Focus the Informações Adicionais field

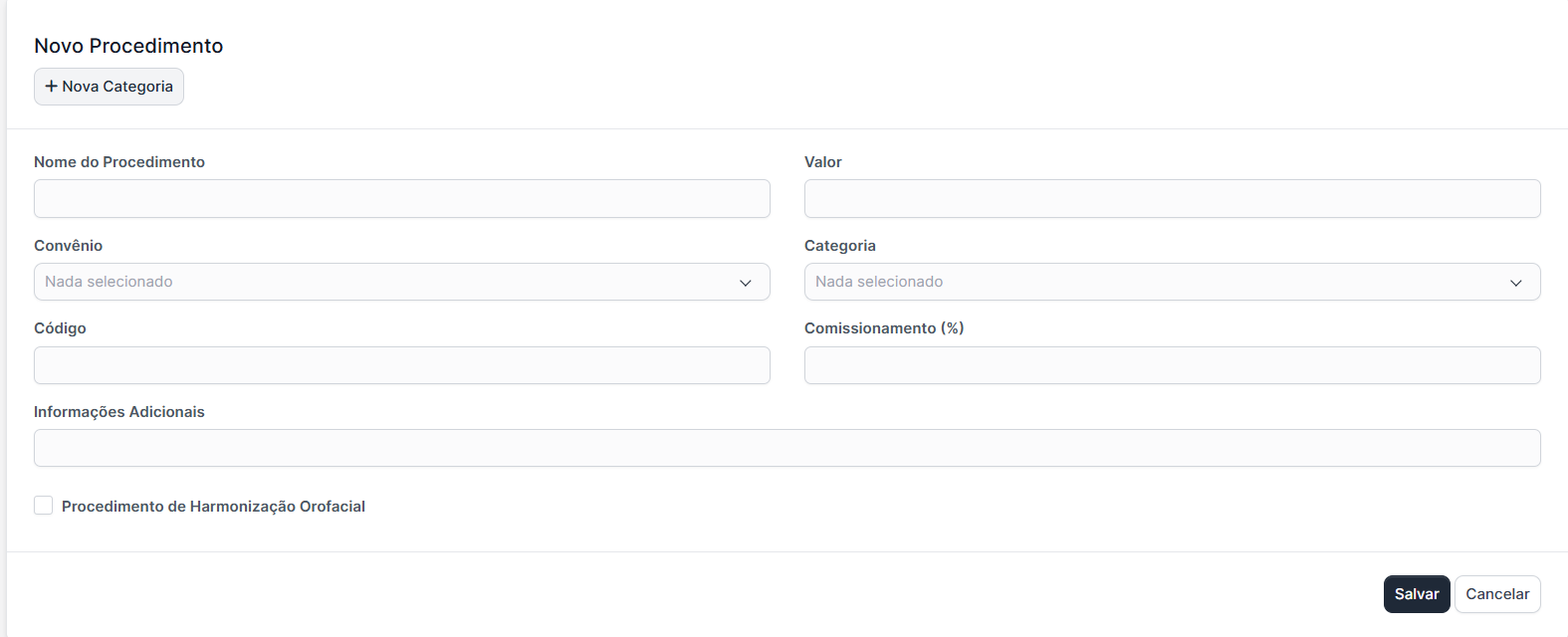click(x=786, y=448)
